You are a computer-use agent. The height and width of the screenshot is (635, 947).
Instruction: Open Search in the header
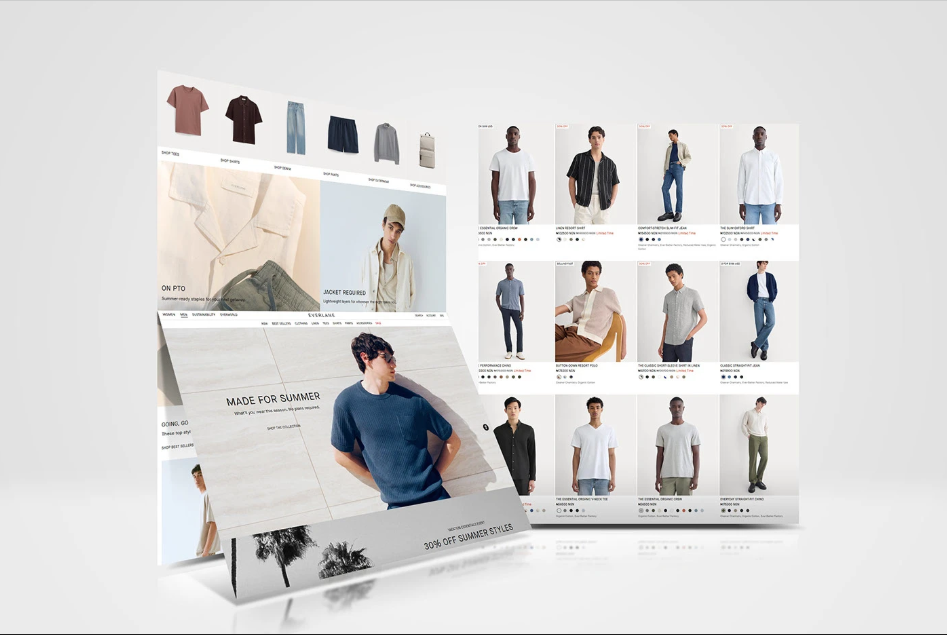(419, 315)
